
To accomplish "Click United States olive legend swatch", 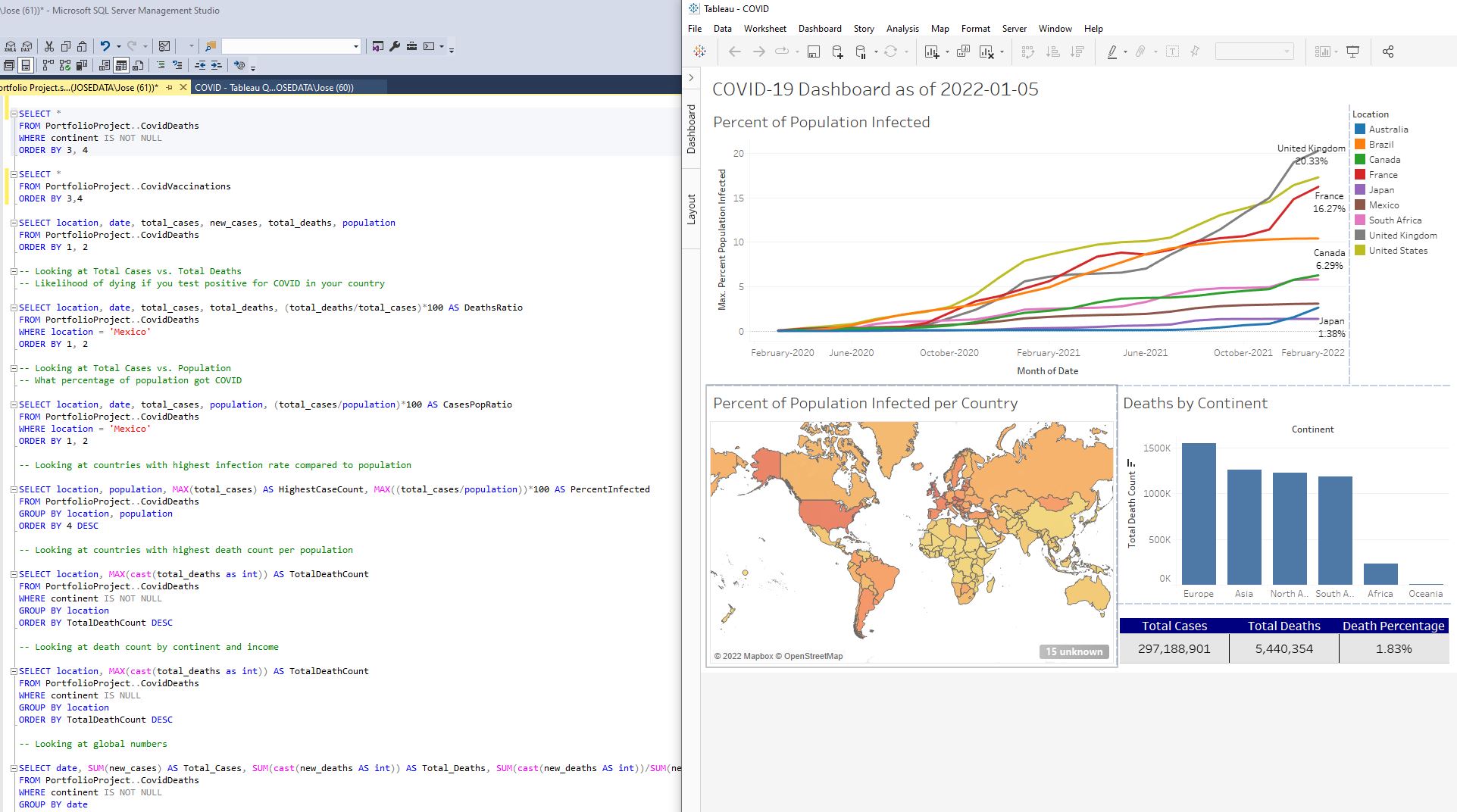I will tap(1360, 251).
